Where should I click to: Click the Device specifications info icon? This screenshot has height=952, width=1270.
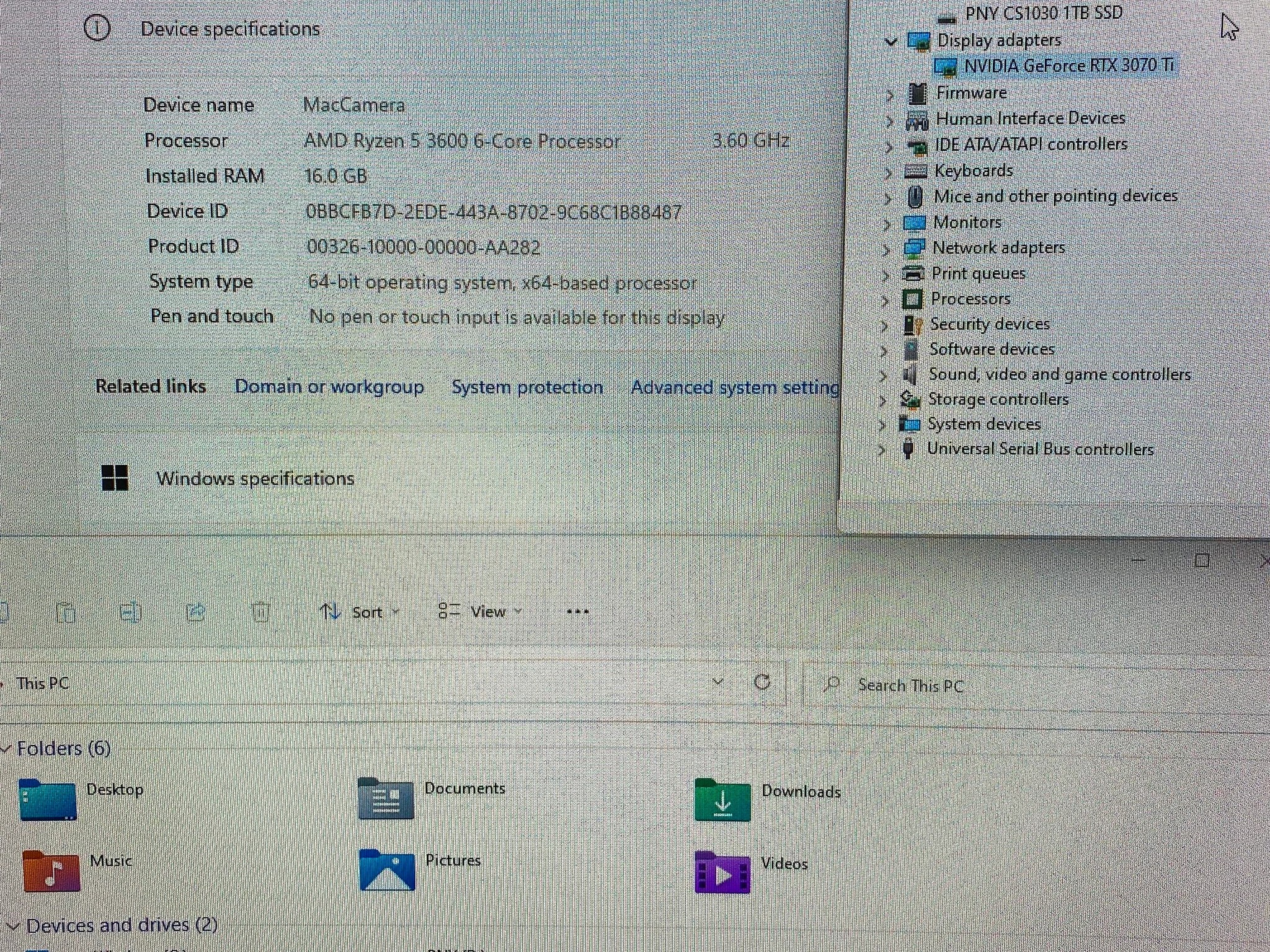pyautogui.click(x=97, y=28)
